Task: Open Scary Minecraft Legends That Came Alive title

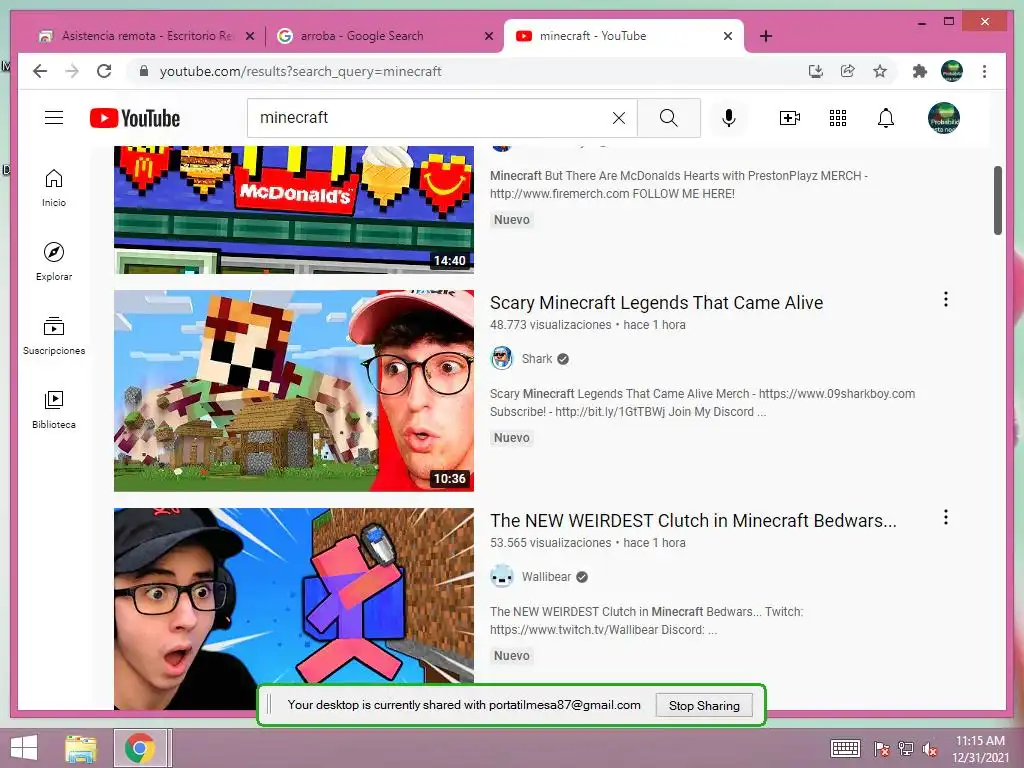Action: 656,302
